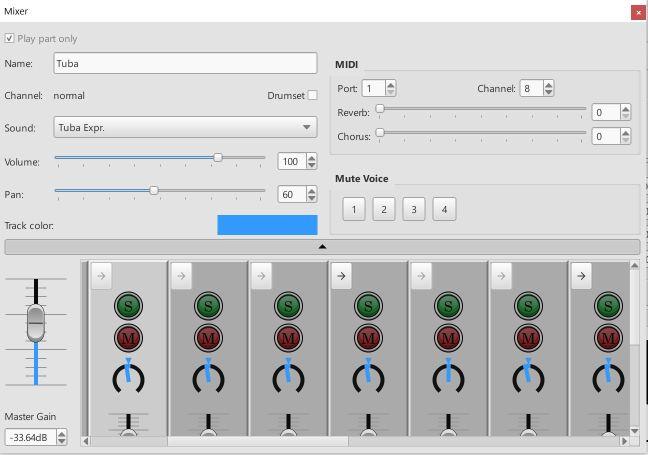The height and width of the screenshot is (455, 648).
Task: Mute the fourth channel strip
Action: 368,338
